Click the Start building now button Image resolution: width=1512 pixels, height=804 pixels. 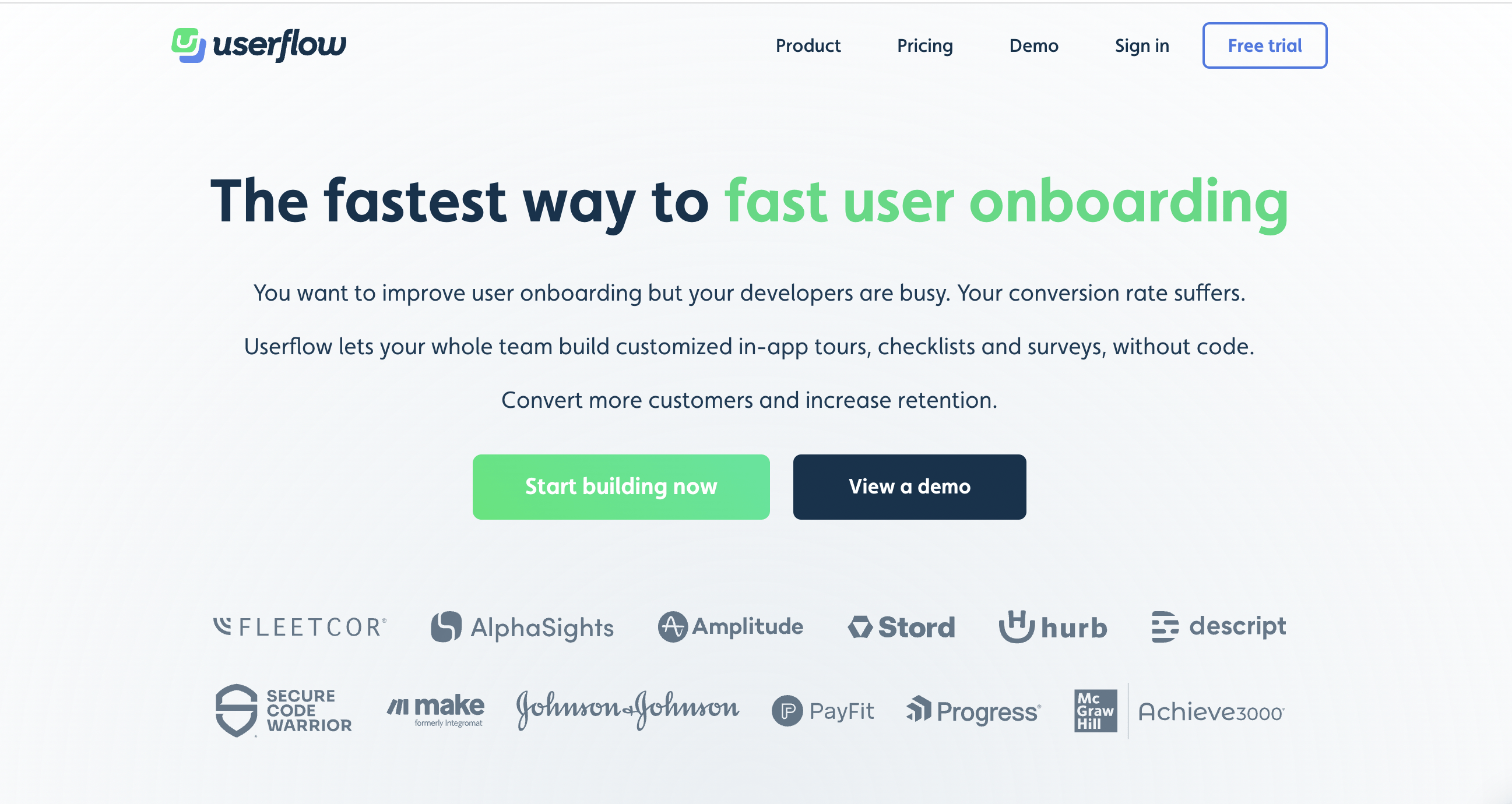pos(622,487)
